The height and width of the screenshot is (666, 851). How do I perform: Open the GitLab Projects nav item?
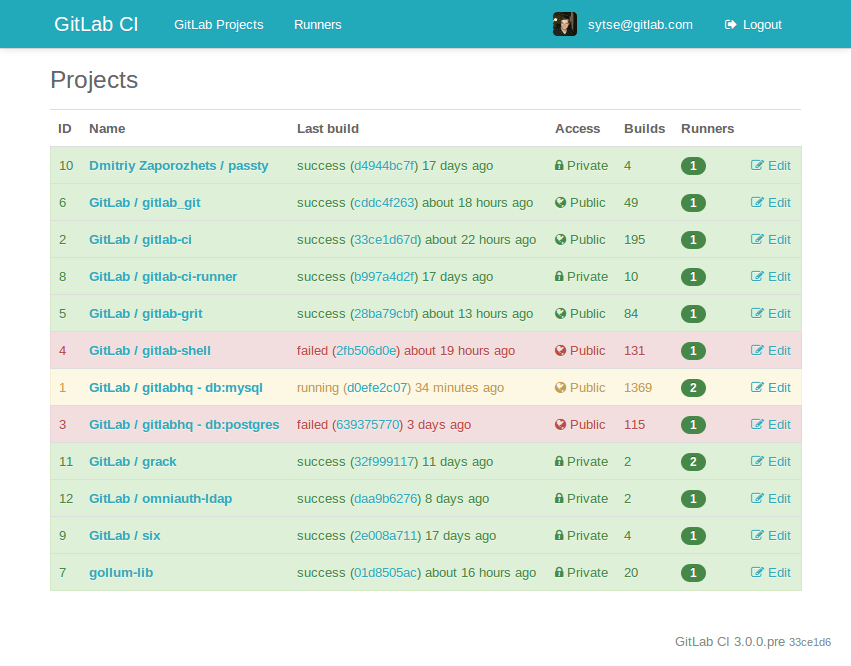pyautogui.click(x=218, y=24)
